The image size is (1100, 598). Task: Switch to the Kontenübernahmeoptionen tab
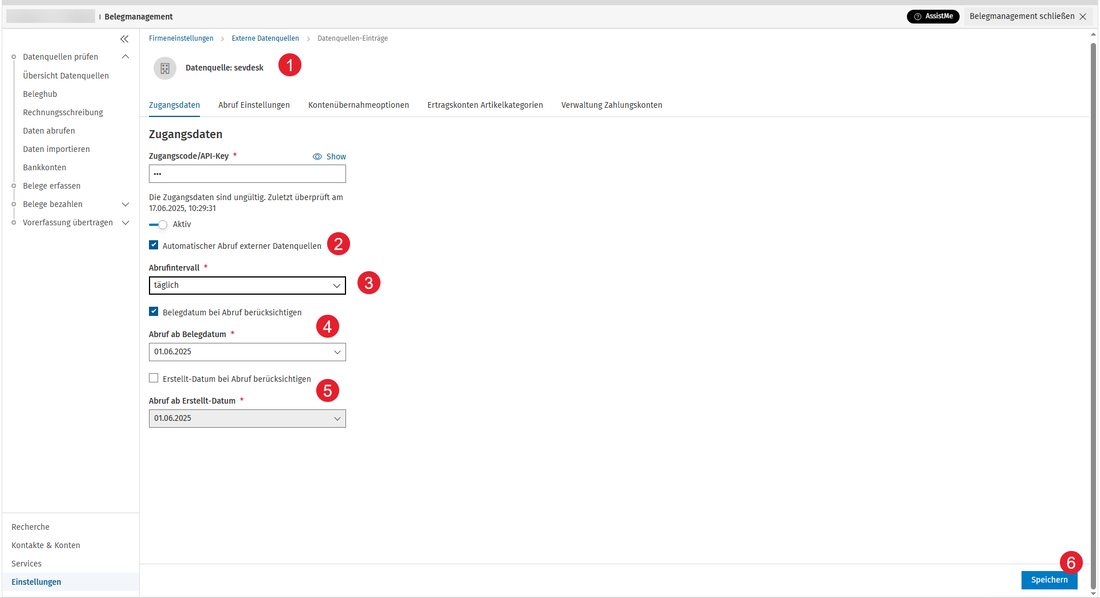click(358, 105)
